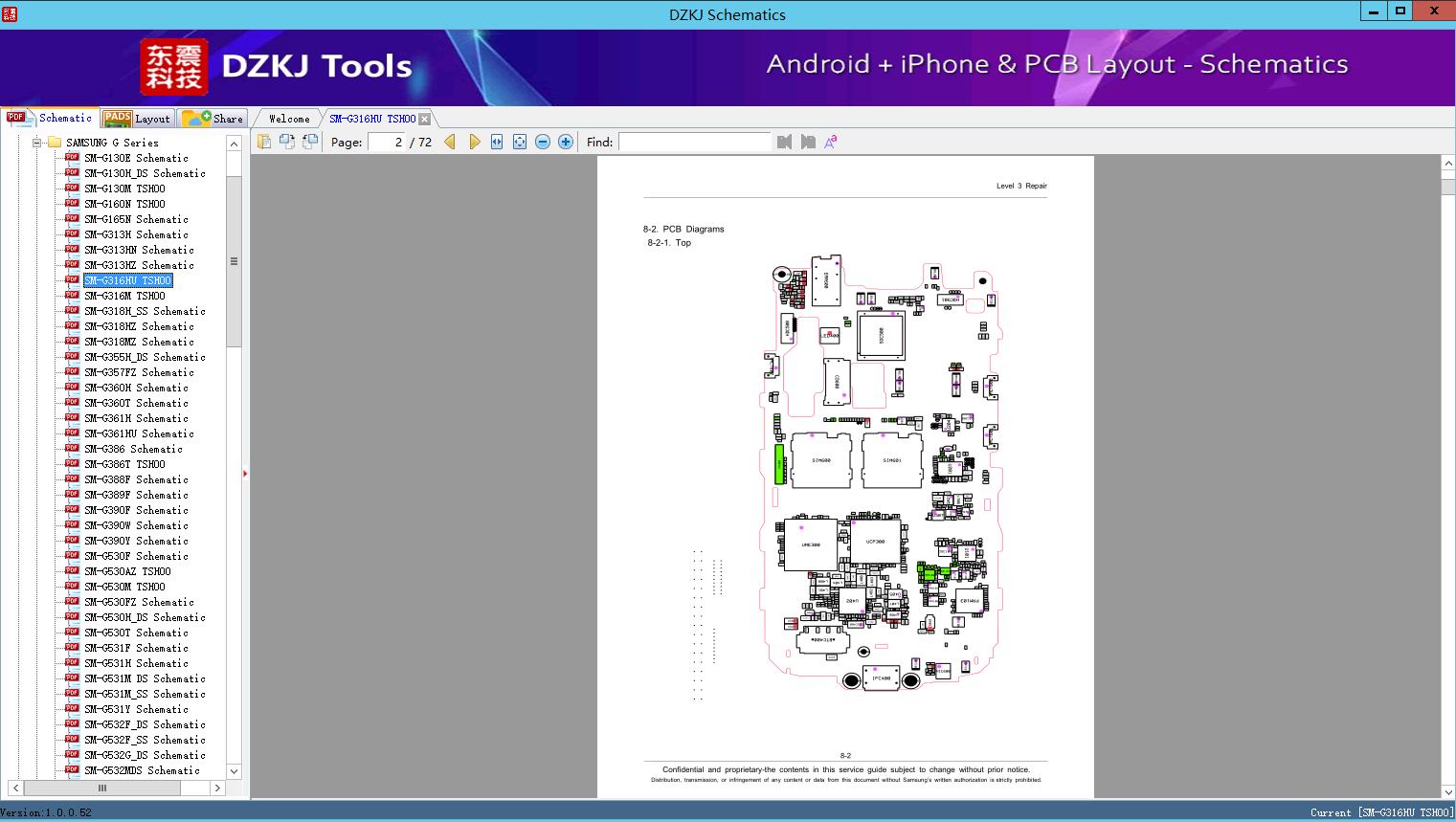Image resolution: width=1456 pixels, height=822 pixels.
Task: Select SM-G130M TSHOO in tree
Action: pyautogui.click(x=124, y=189)
